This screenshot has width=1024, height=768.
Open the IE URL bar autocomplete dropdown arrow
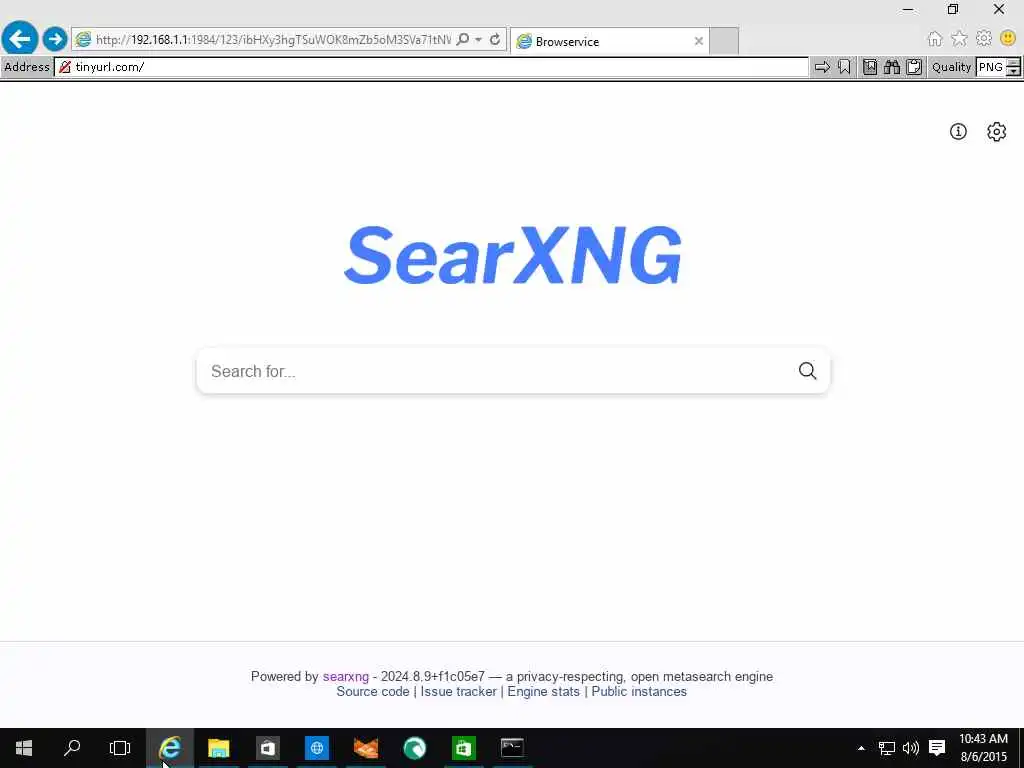pos(479,39)
